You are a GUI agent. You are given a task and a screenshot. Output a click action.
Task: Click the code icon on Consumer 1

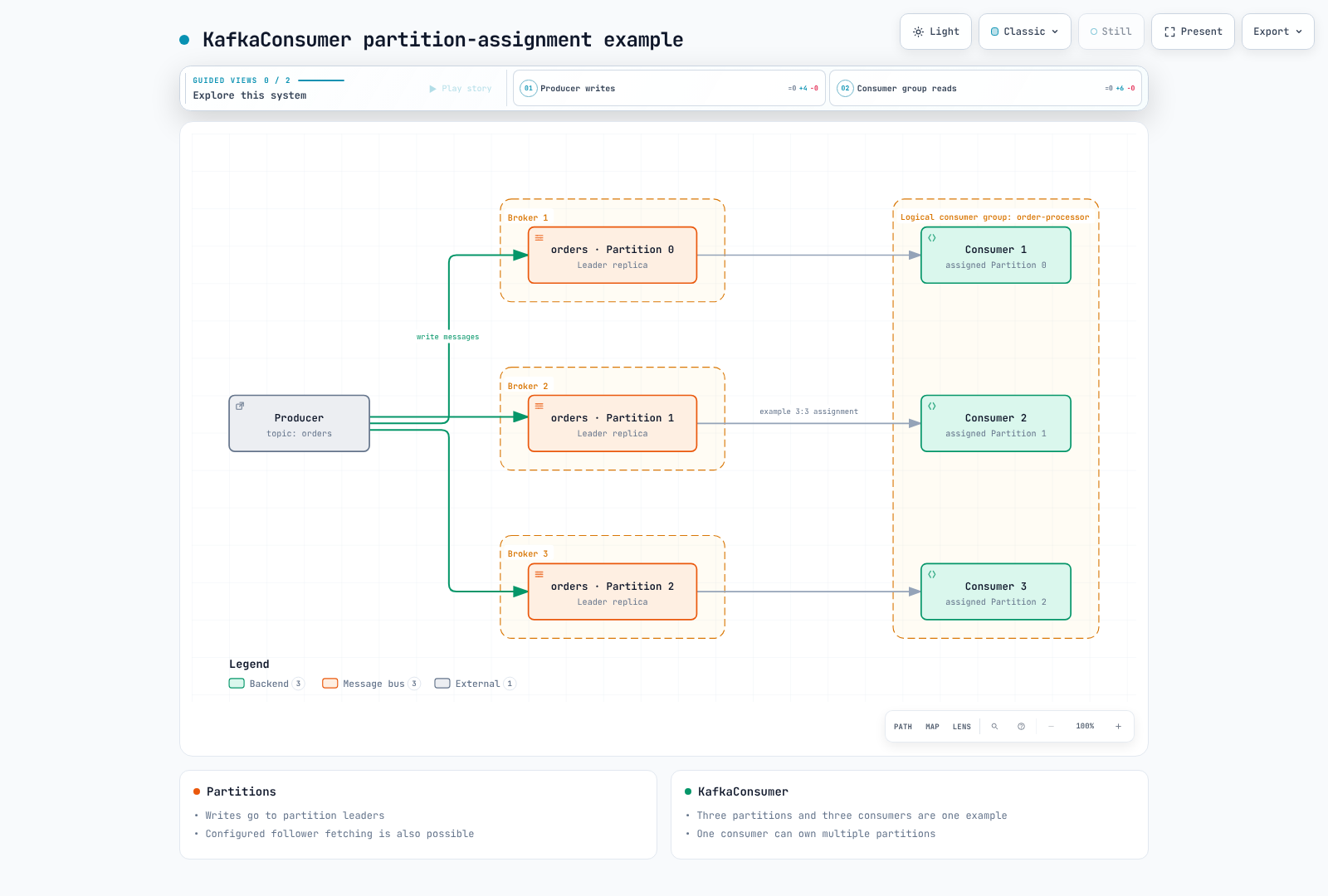point(932,238)
